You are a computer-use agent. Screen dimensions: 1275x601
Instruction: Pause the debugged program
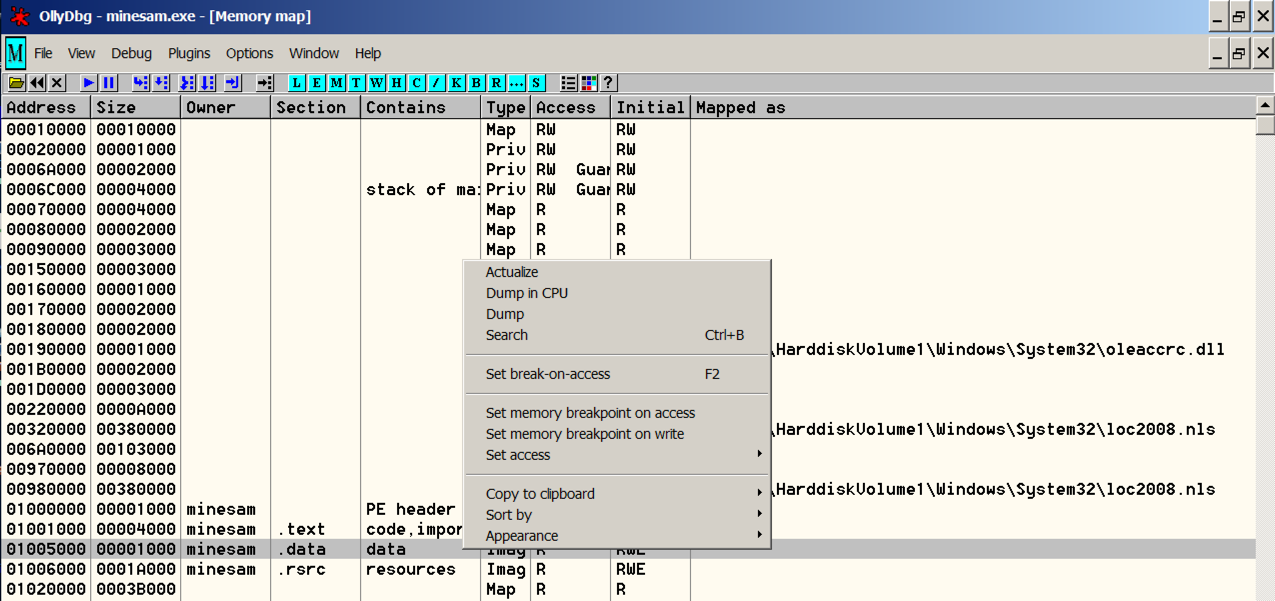pyautogui.click(x=109, y=83)
